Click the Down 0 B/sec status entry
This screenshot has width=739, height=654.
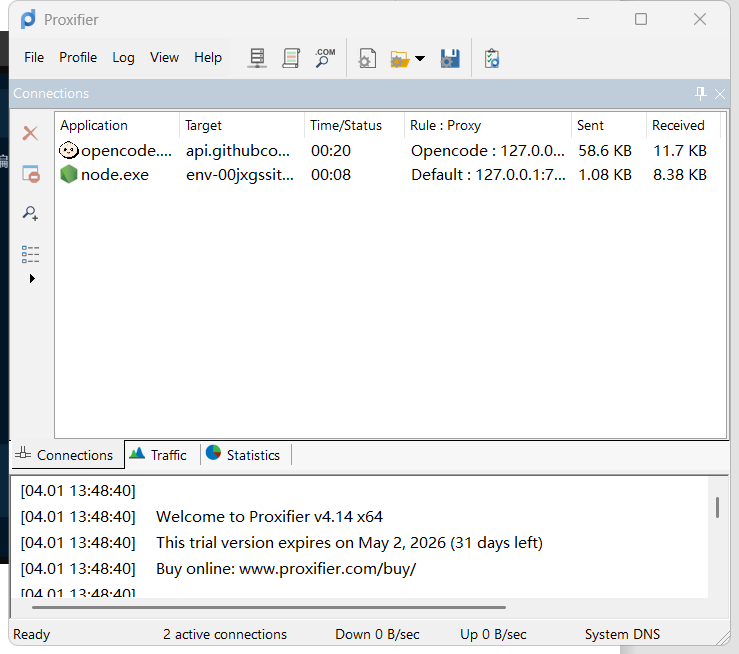377,634
